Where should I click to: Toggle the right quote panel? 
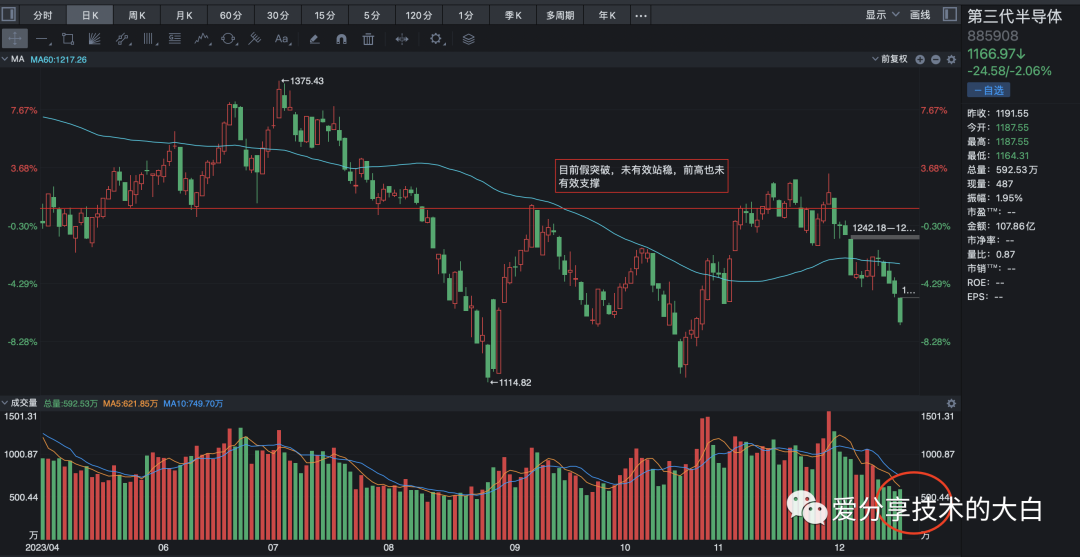(x=948, y=15)
